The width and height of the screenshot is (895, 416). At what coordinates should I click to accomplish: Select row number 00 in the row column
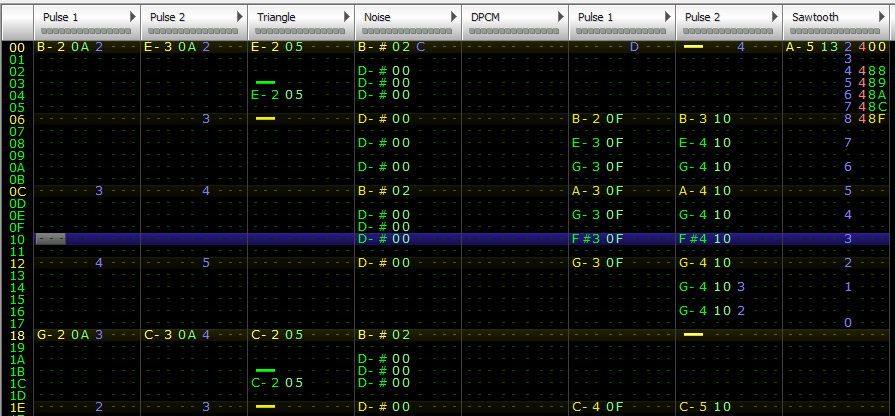[x=15, y=47]
